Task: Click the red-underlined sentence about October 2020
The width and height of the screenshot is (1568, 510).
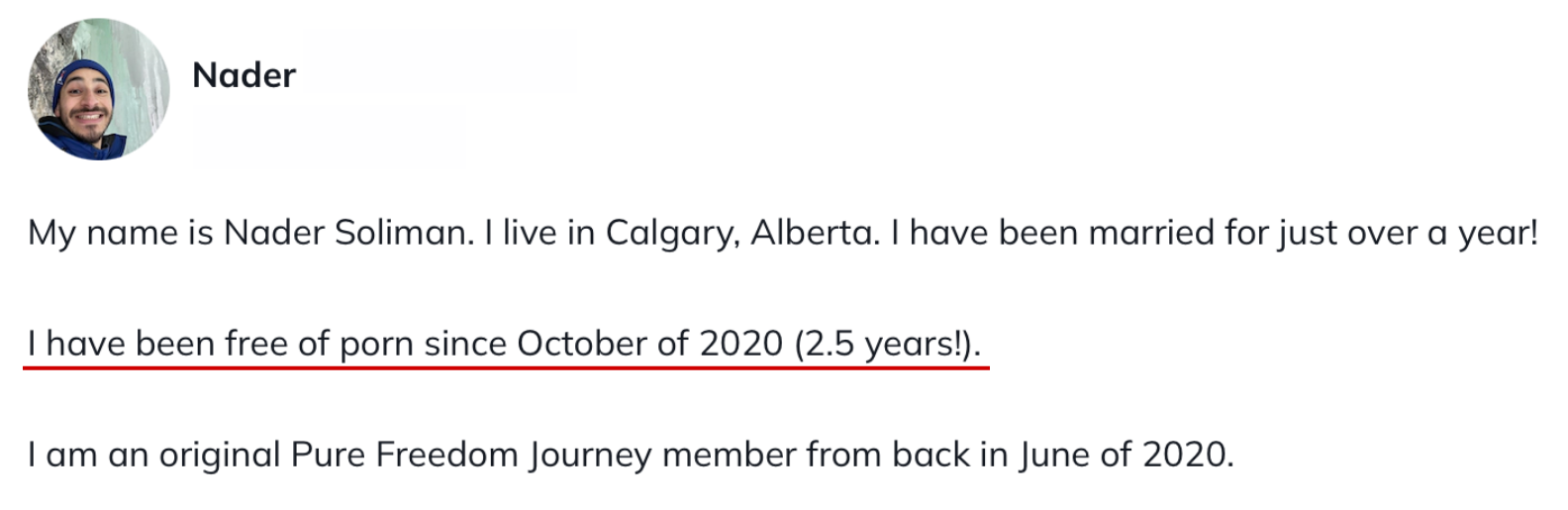Action: coord(504,344)
